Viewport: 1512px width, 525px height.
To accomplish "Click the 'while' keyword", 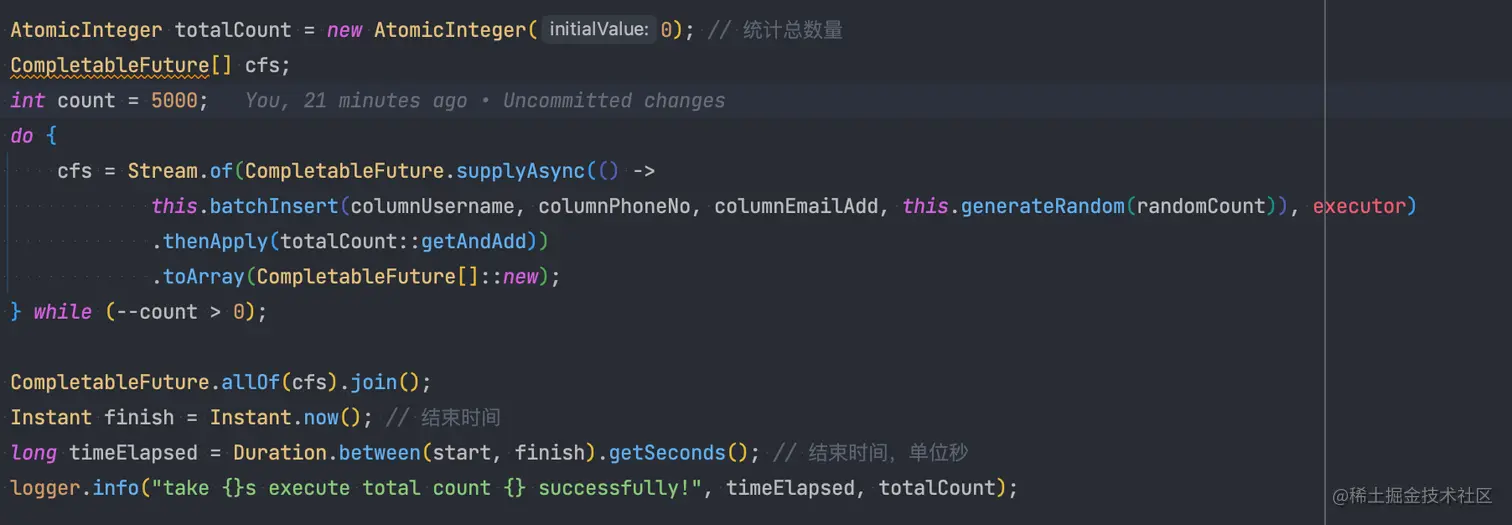I will pos(62,312).
